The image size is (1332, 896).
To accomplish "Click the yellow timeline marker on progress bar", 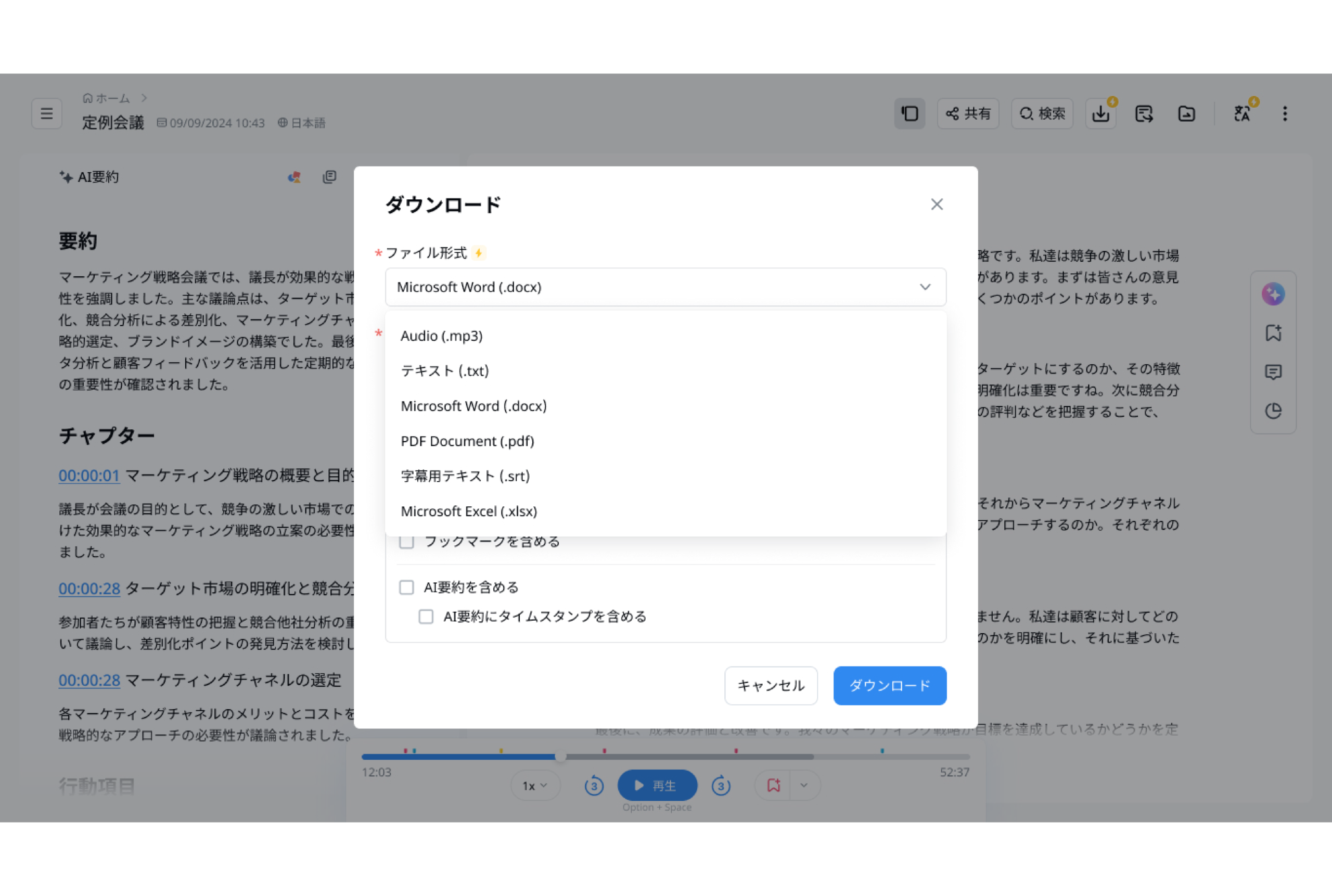I will 501,750.
